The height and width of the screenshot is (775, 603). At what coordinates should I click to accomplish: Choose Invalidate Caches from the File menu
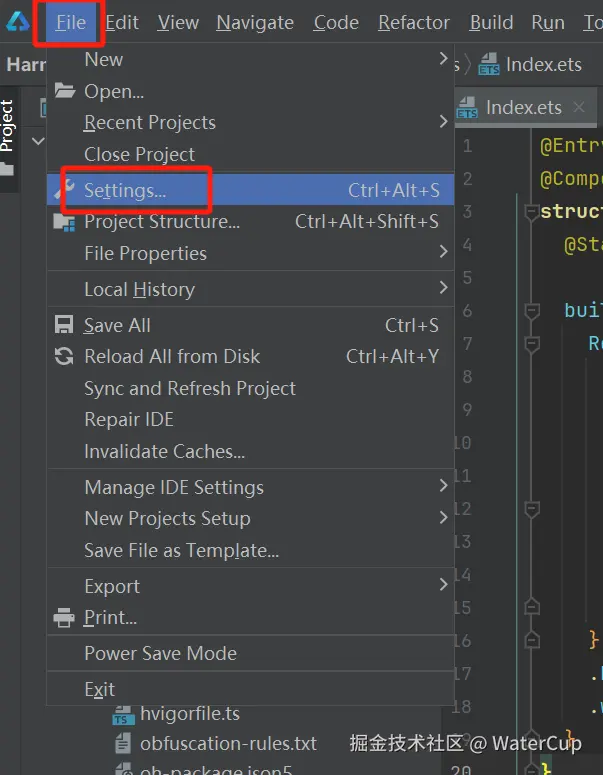[164, 452]
